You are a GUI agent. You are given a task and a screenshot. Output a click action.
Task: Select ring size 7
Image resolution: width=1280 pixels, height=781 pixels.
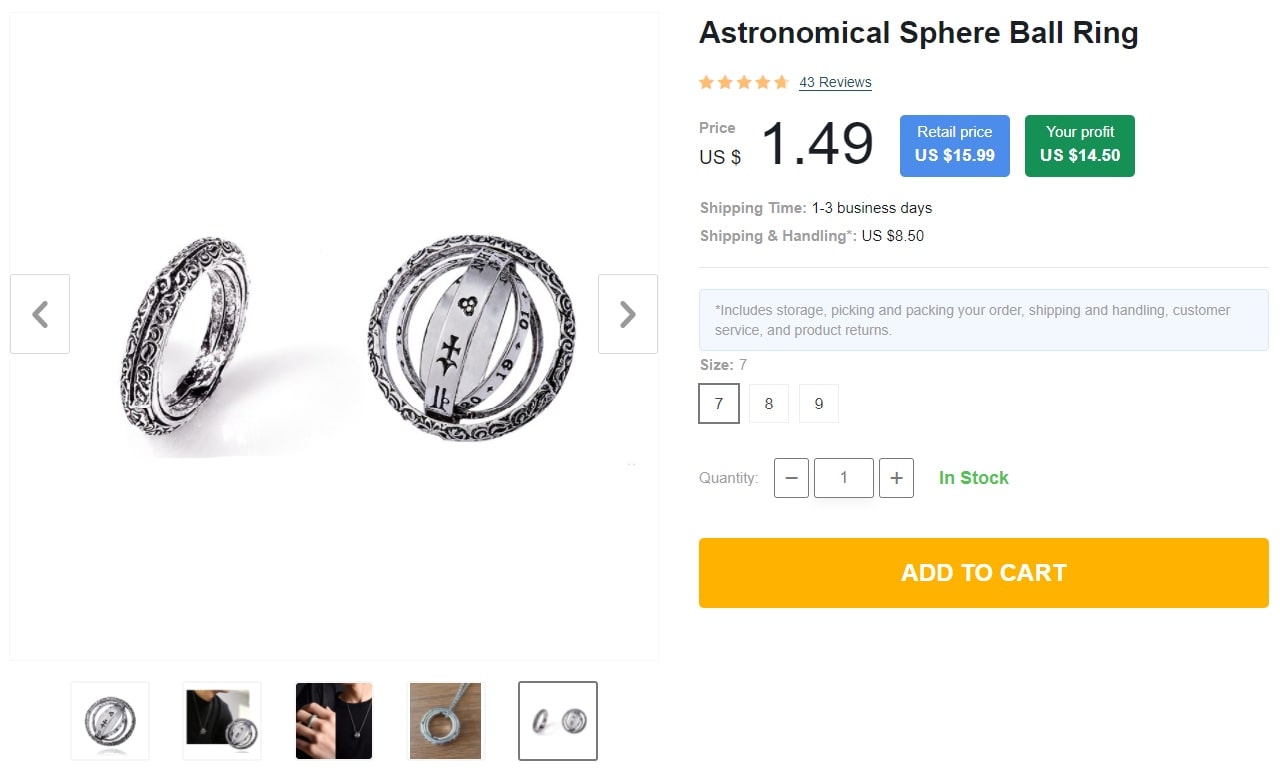(x=719, y=403)
